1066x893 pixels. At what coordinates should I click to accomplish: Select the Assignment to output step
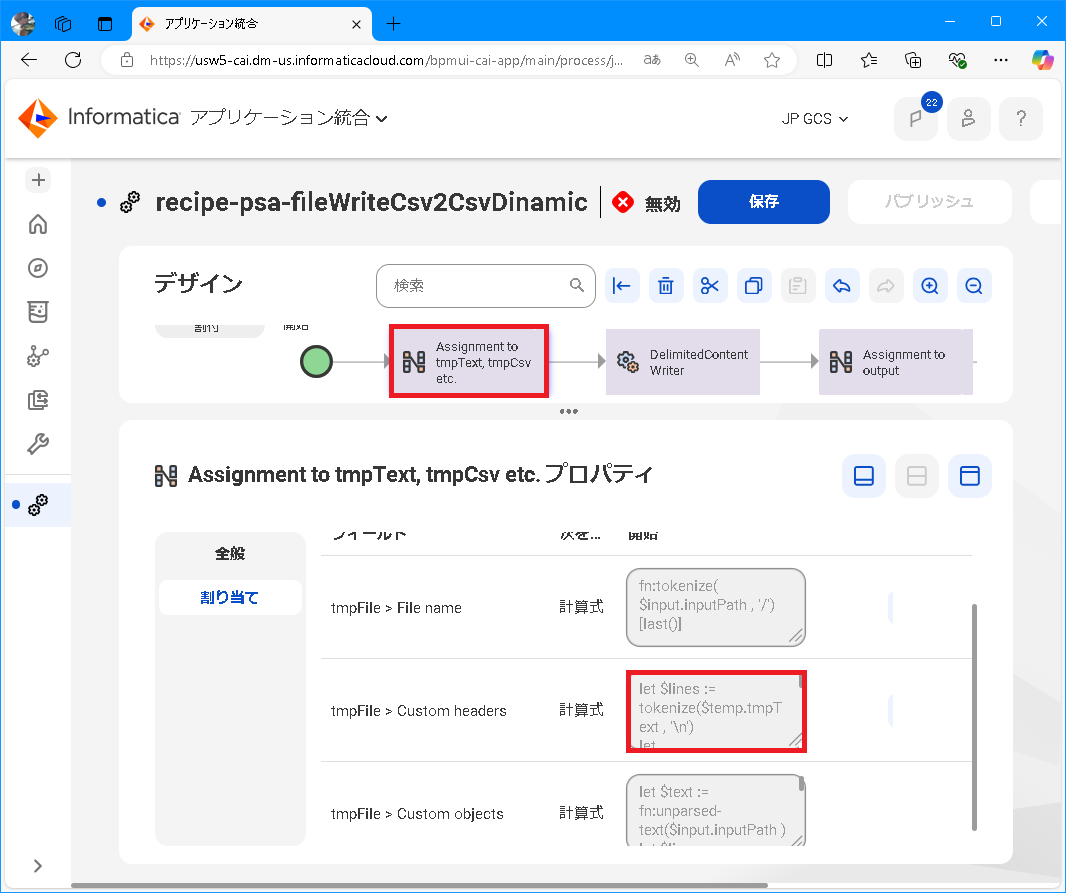coord(895,362)
